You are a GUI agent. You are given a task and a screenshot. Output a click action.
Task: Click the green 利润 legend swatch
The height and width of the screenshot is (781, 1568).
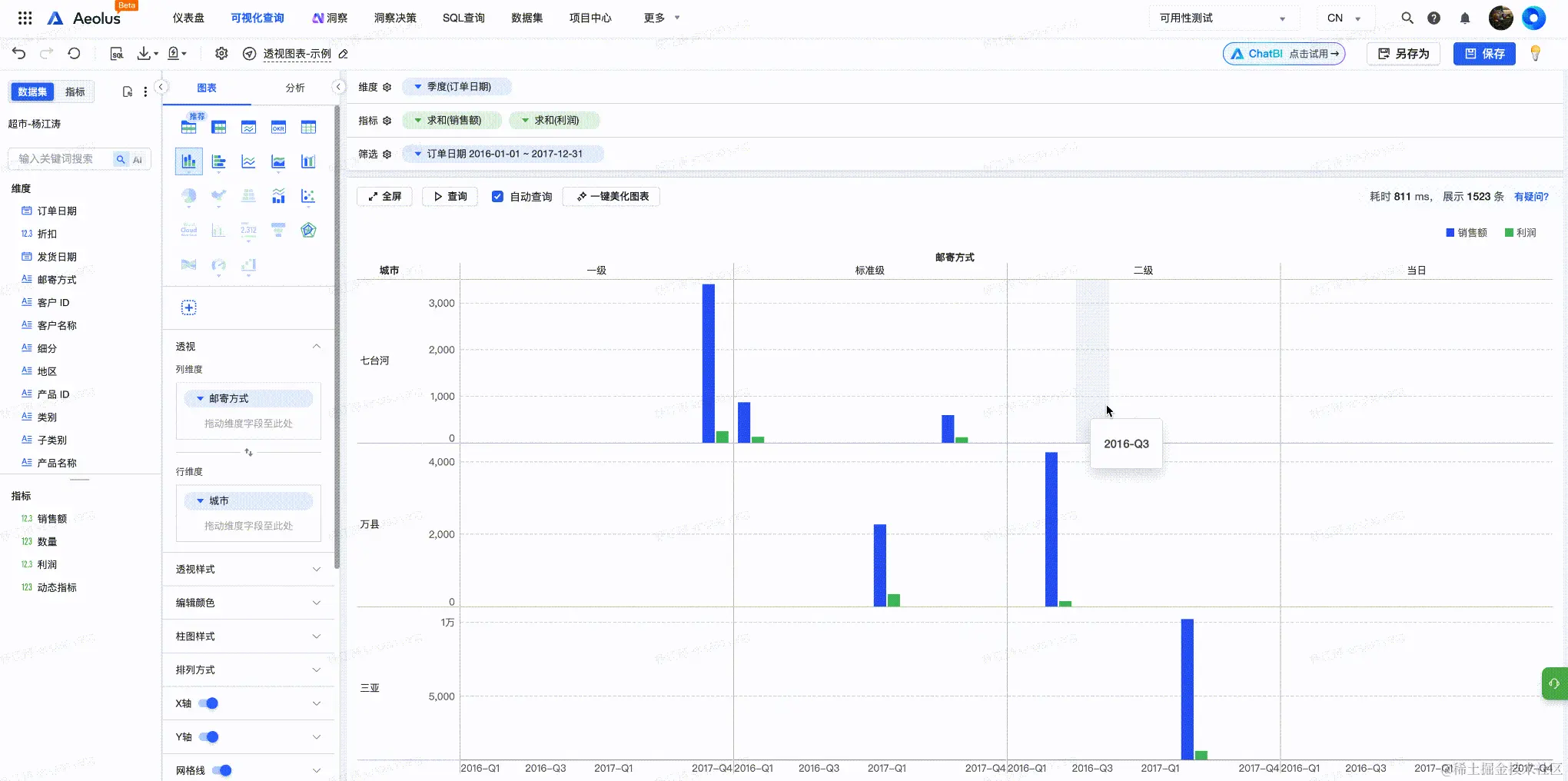1509,232
